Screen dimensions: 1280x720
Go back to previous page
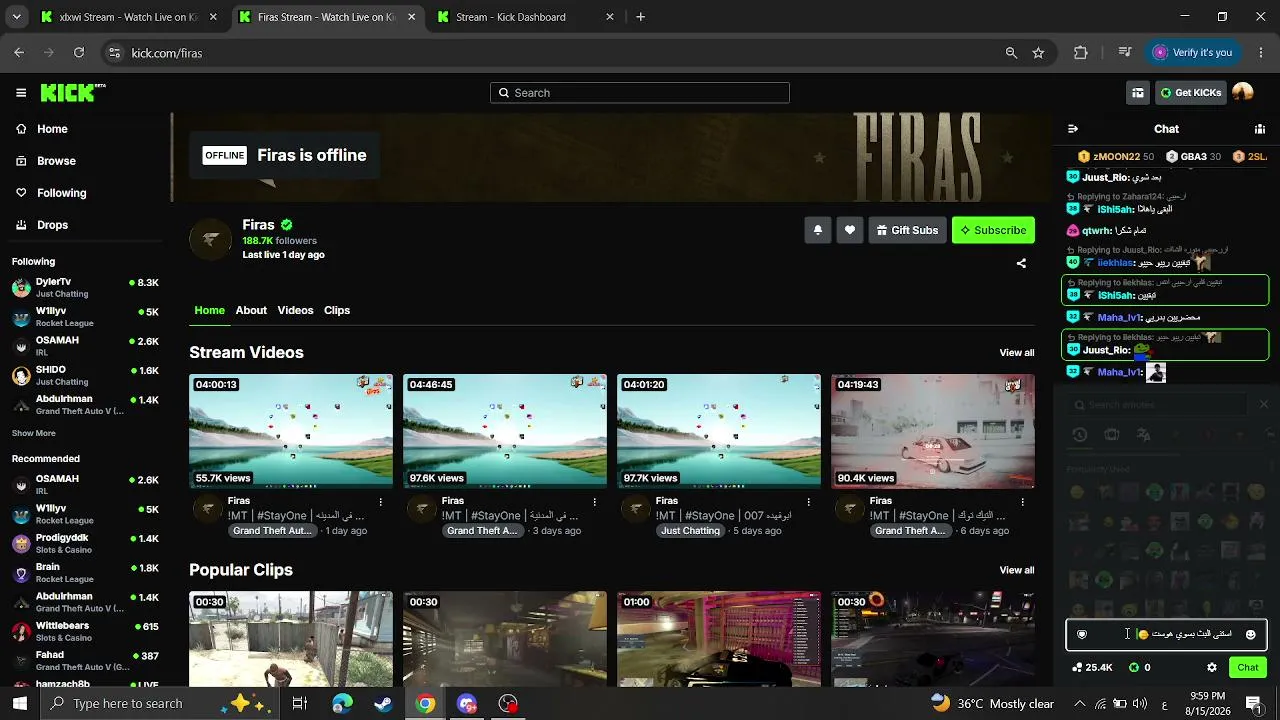coord(19,53)
